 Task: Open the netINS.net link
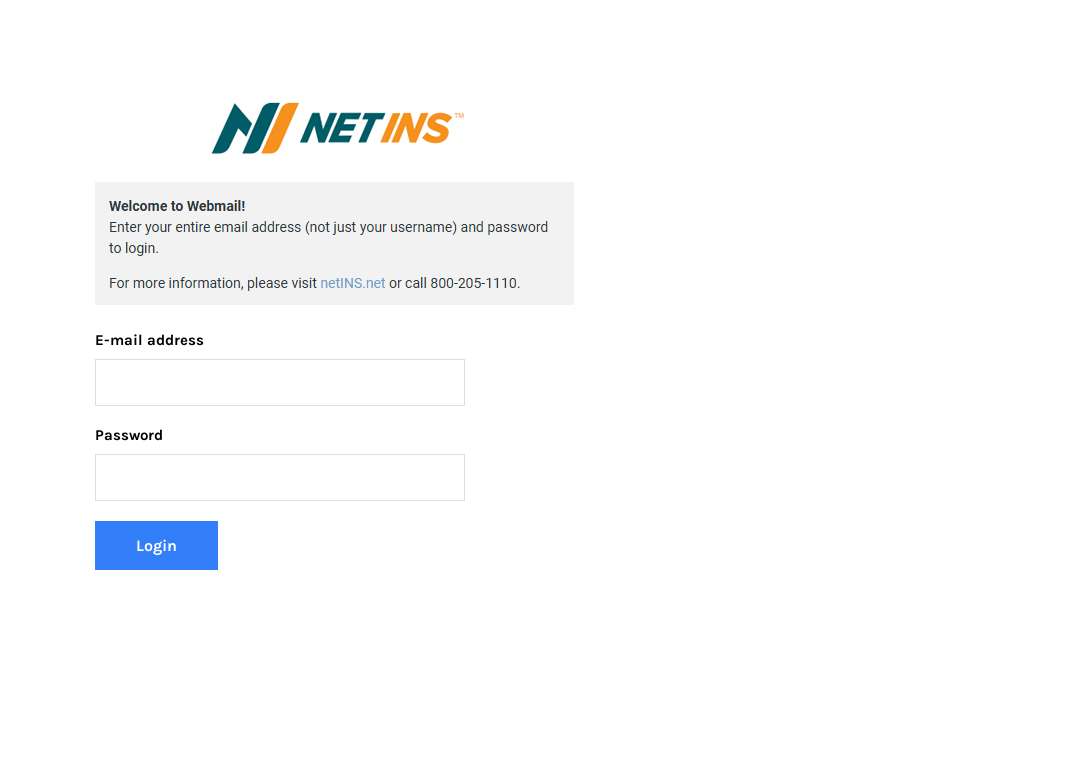point(353,283)
